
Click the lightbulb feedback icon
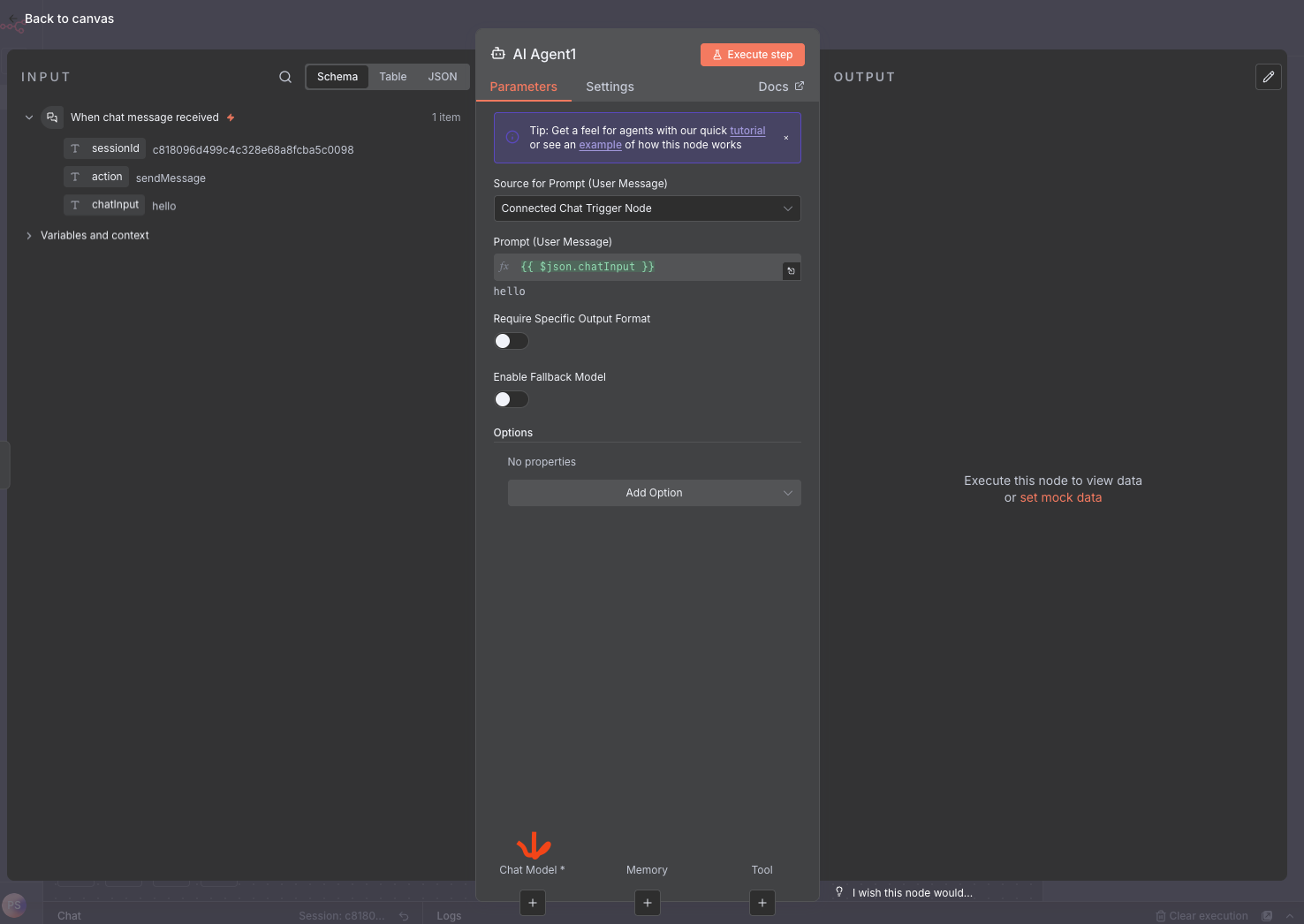click(x=839, y=892)
